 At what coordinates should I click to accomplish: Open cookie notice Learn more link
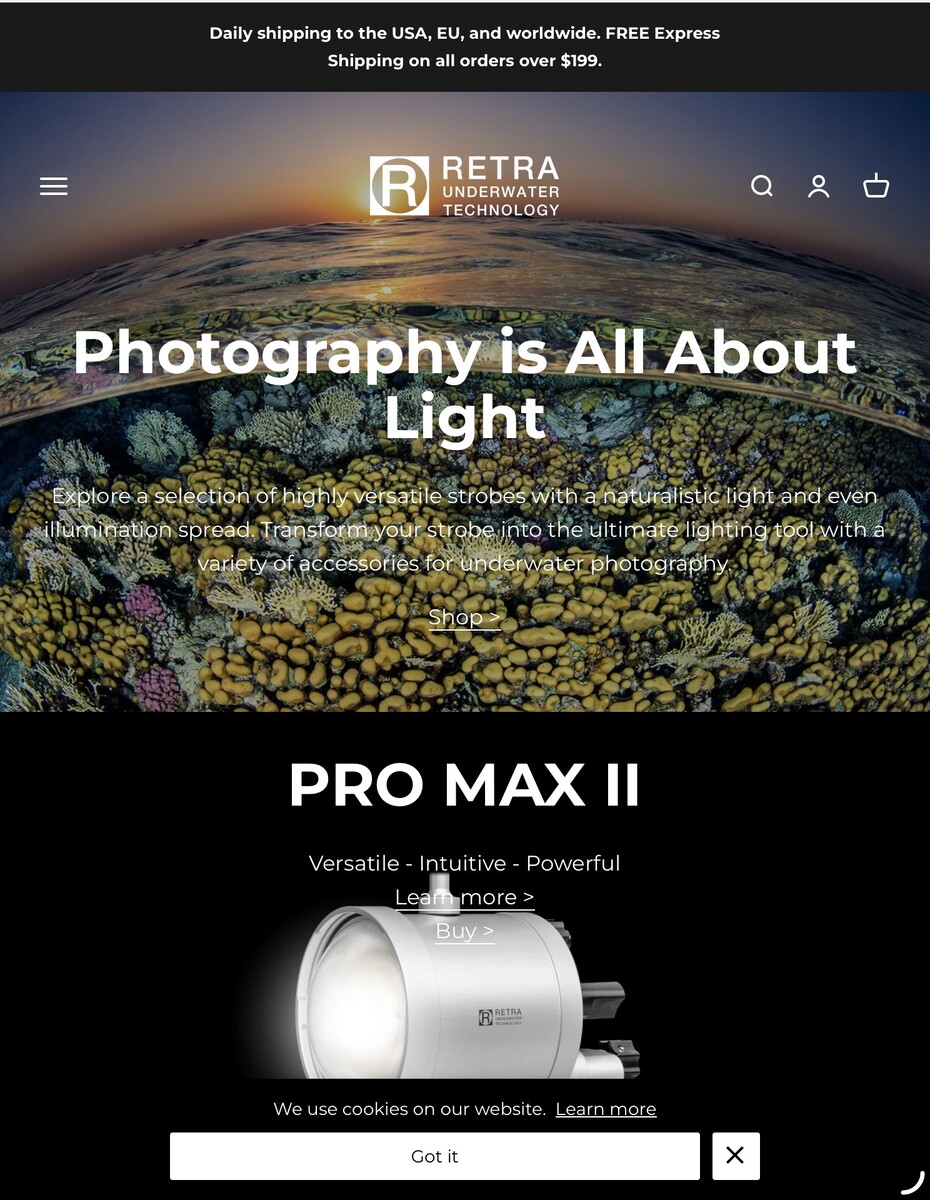(606, 1109)
